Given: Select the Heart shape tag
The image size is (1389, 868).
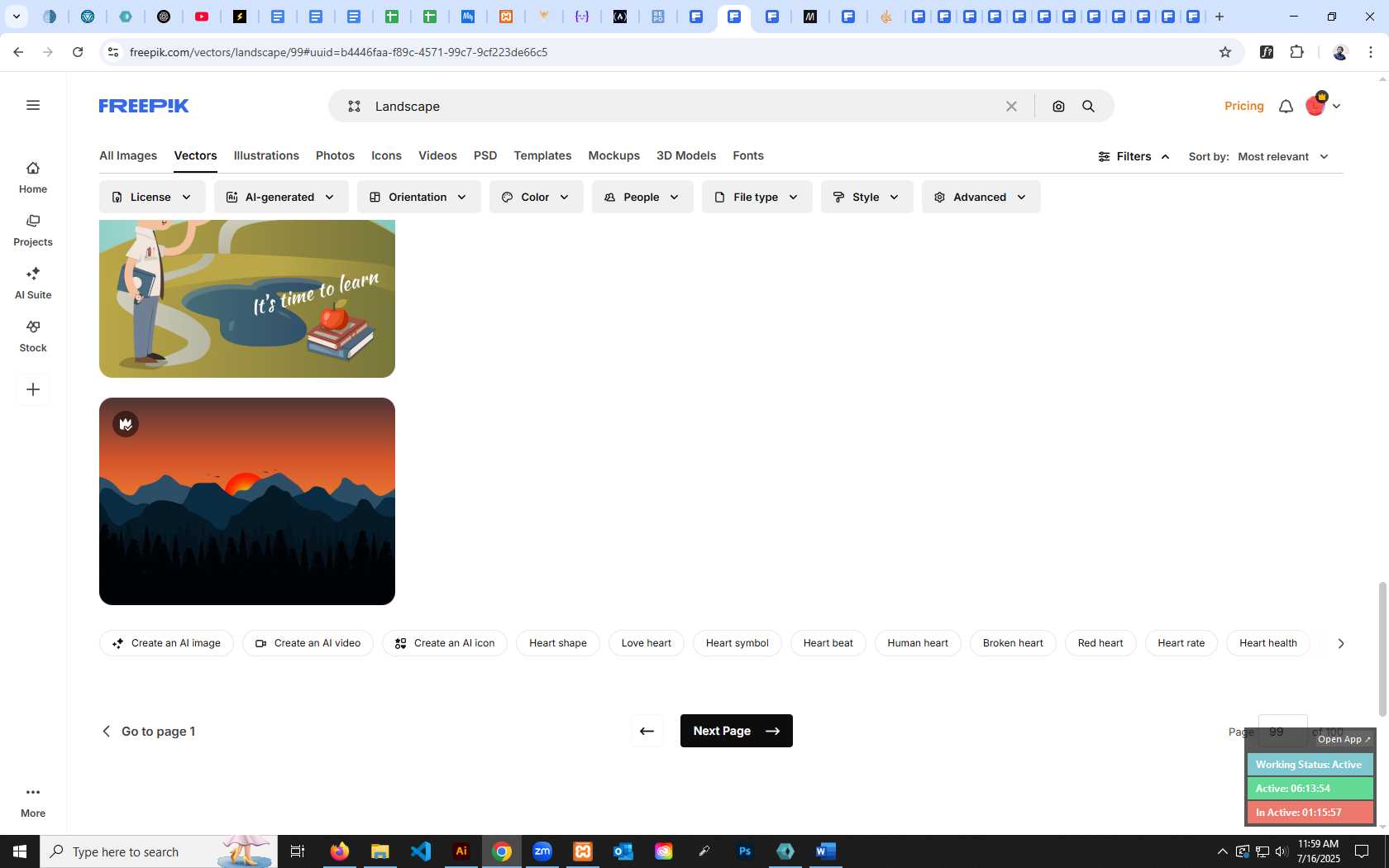Looking at the screenshot, I should pos(558,643).
